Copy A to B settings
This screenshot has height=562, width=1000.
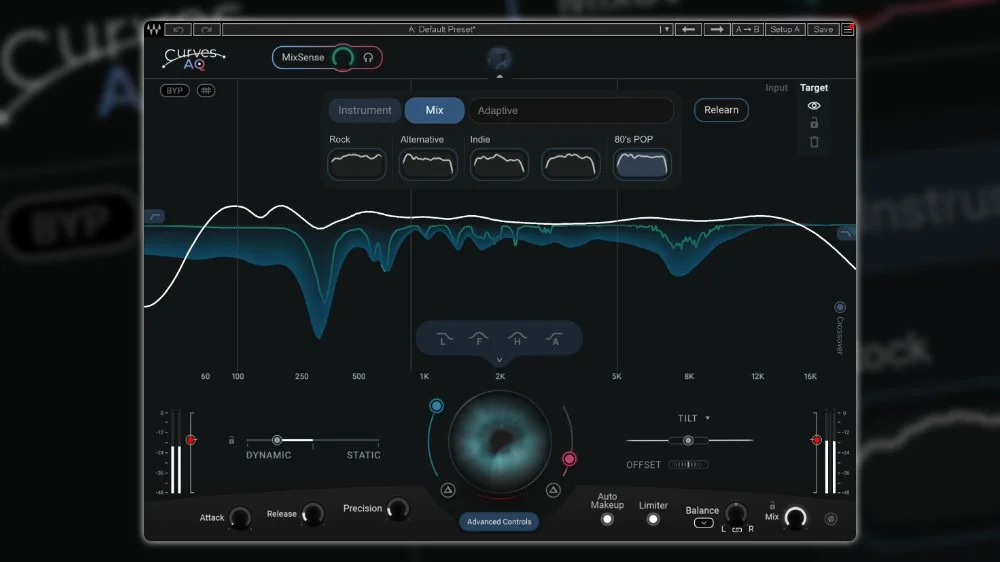[747, 29]
